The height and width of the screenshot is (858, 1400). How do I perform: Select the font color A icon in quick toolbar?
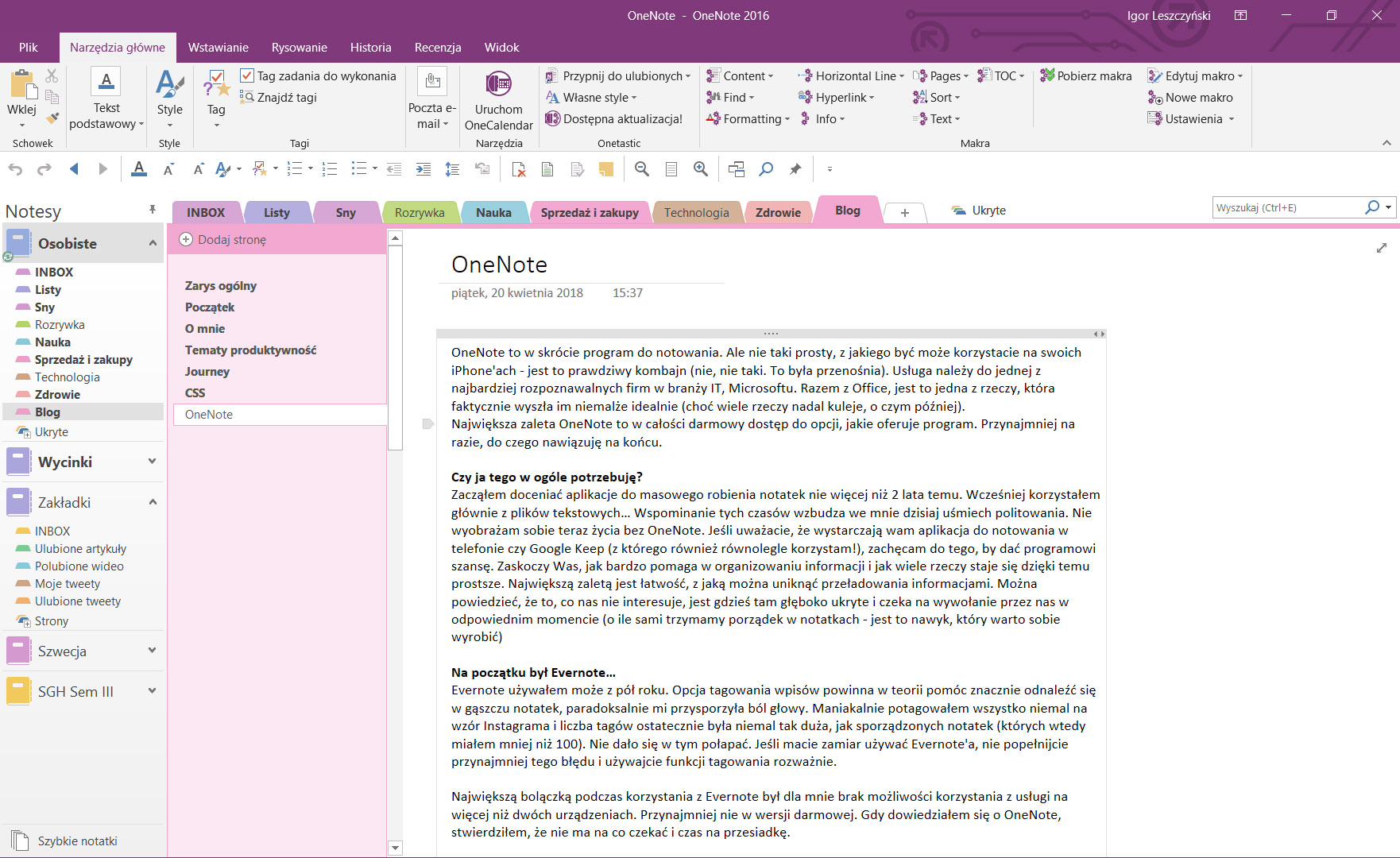[139, 168]
